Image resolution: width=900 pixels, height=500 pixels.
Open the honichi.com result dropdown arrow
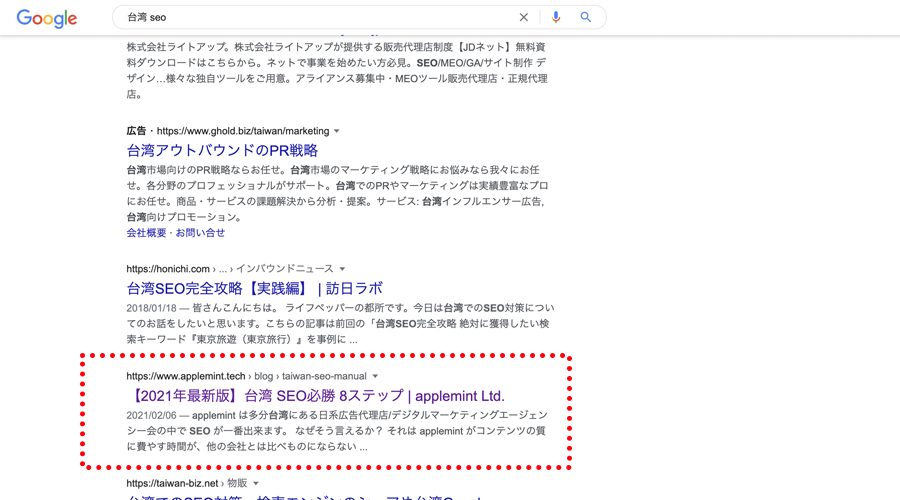(x=343, y=269)
